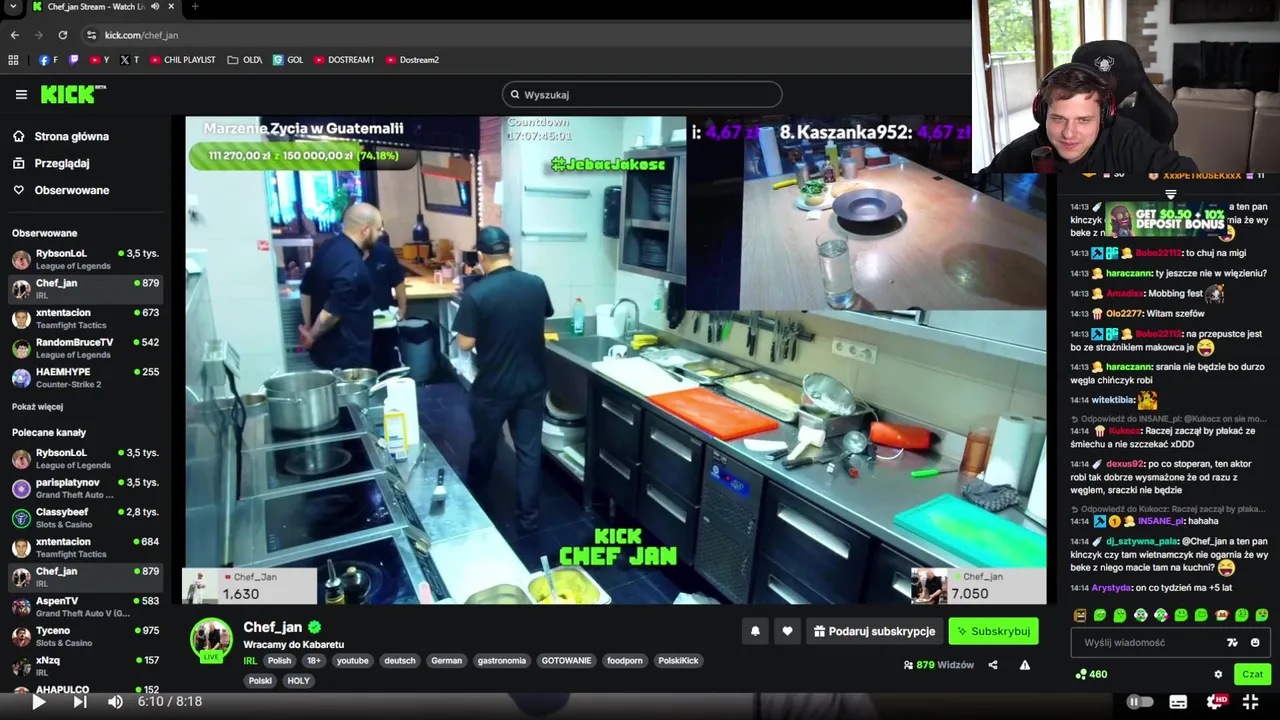Click username dj_sztywna_pala in chat
This screenshot has height=720, width=1280.
(x=1142, y=541)
